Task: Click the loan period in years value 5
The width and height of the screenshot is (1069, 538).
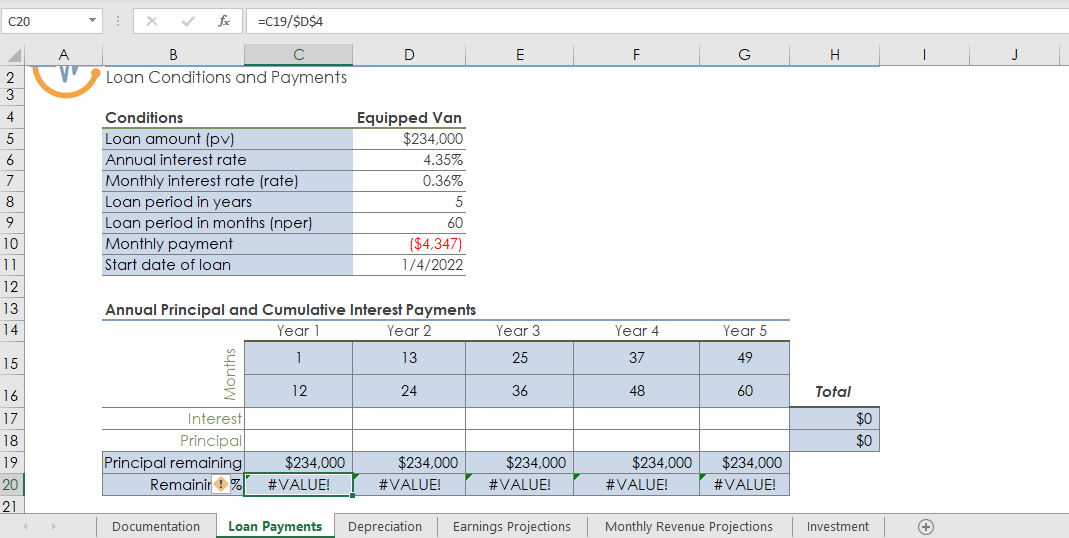Action: click(x=409, y=202)
